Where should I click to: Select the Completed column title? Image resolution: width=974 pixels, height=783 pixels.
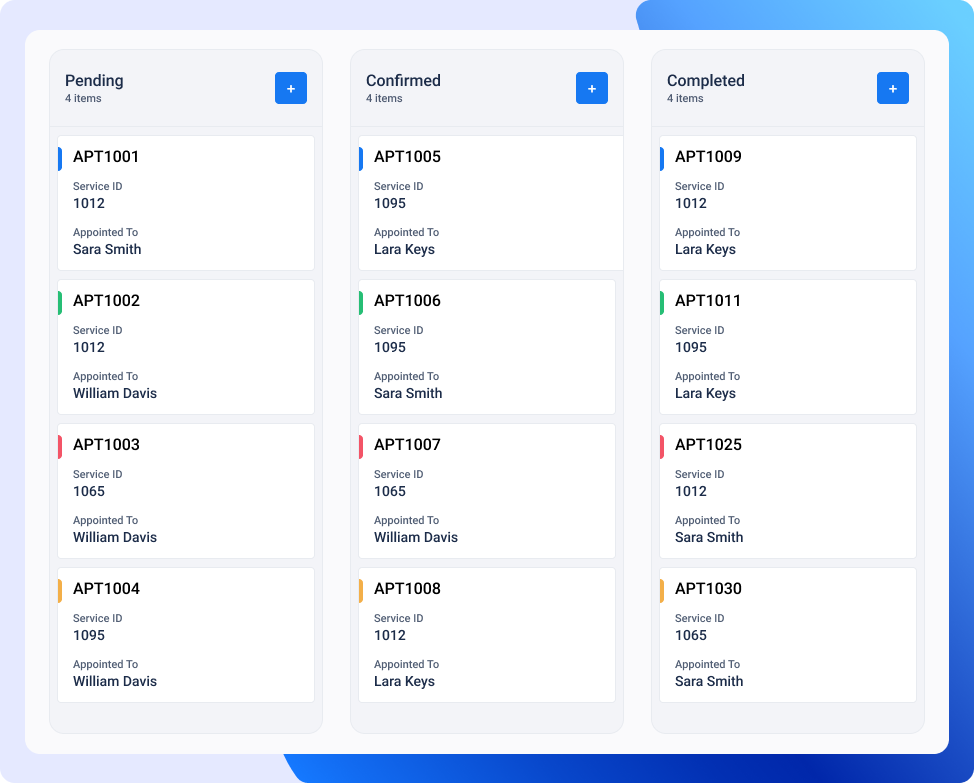click(706, 81)
